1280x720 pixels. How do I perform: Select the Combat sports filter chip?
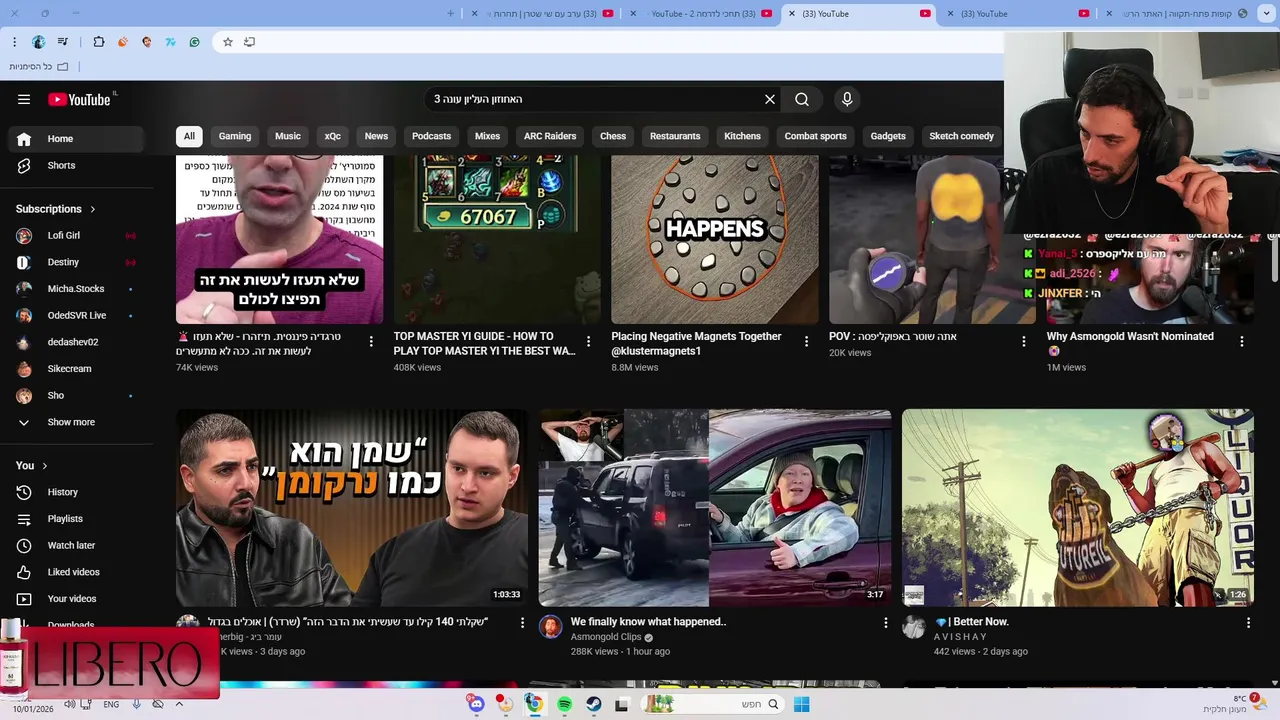tap(815, 136)
